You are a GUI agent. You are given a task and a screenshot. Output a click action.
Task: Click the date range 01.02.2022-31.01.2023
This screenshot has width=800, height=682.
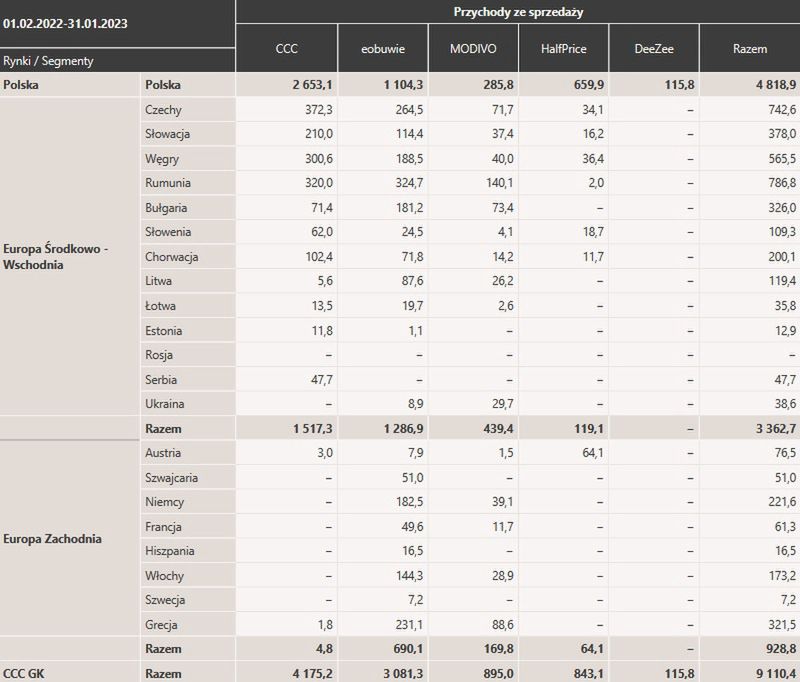65,23
